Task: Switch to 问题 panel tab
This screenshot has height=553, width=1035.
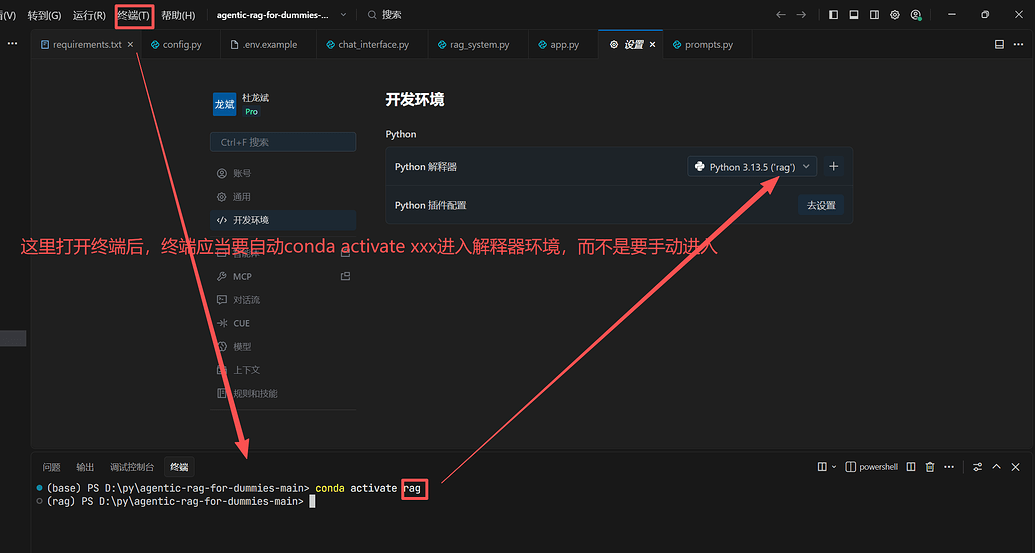Action: click(x=51, y=467)
